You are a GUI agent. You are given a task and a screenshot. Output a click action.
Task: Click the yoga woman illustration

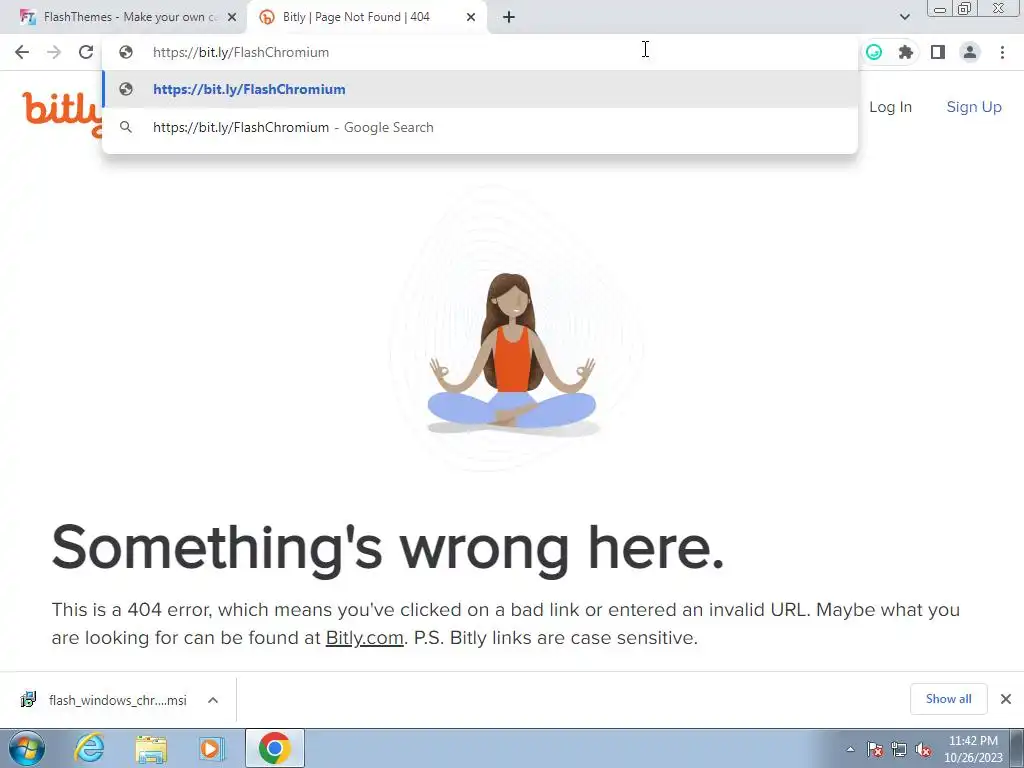tap(512, 355)
